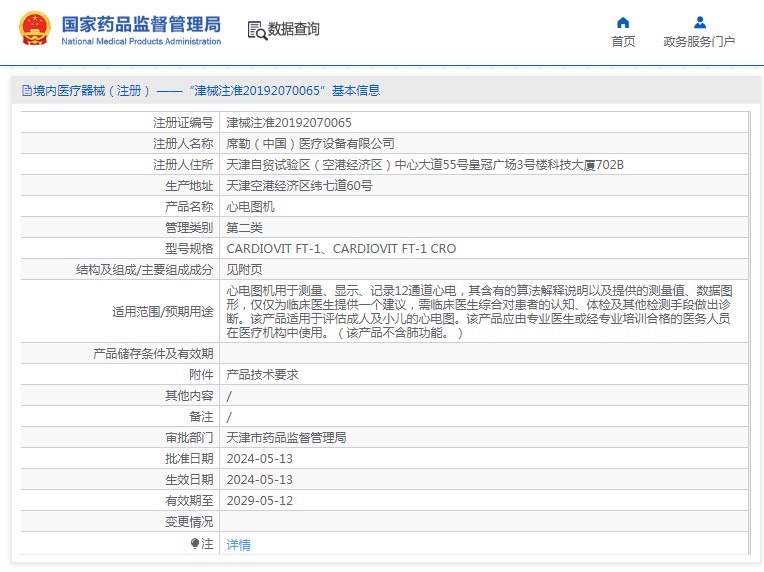This screenshot has height=572, width=764.
Task: Open 政务服务门户 text link
Action: tap(699, 41)
